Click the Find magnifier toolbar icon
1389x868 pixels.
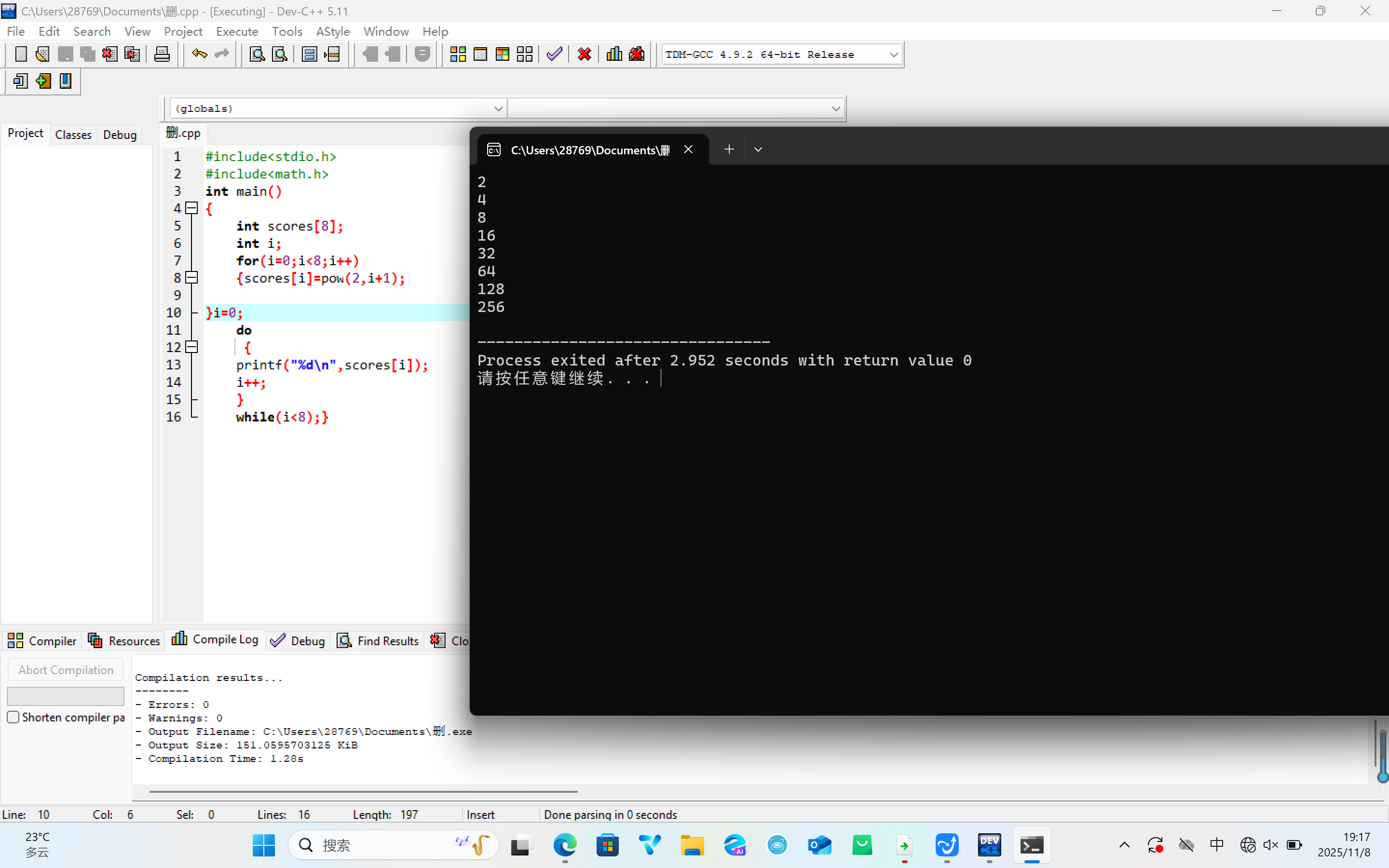[257, 54]
